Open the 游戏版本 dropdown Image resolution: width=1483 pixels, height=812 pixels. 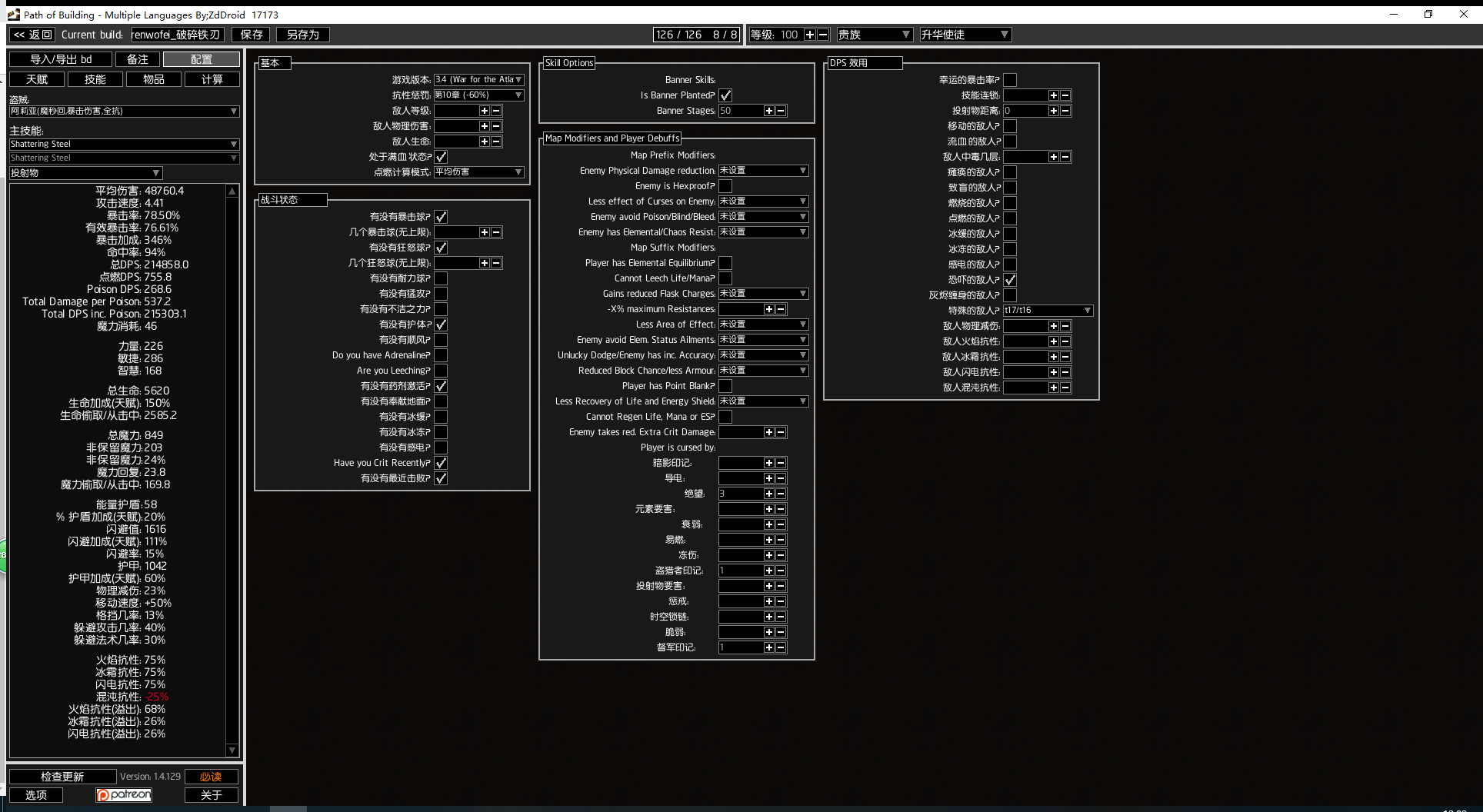[478, 80]
